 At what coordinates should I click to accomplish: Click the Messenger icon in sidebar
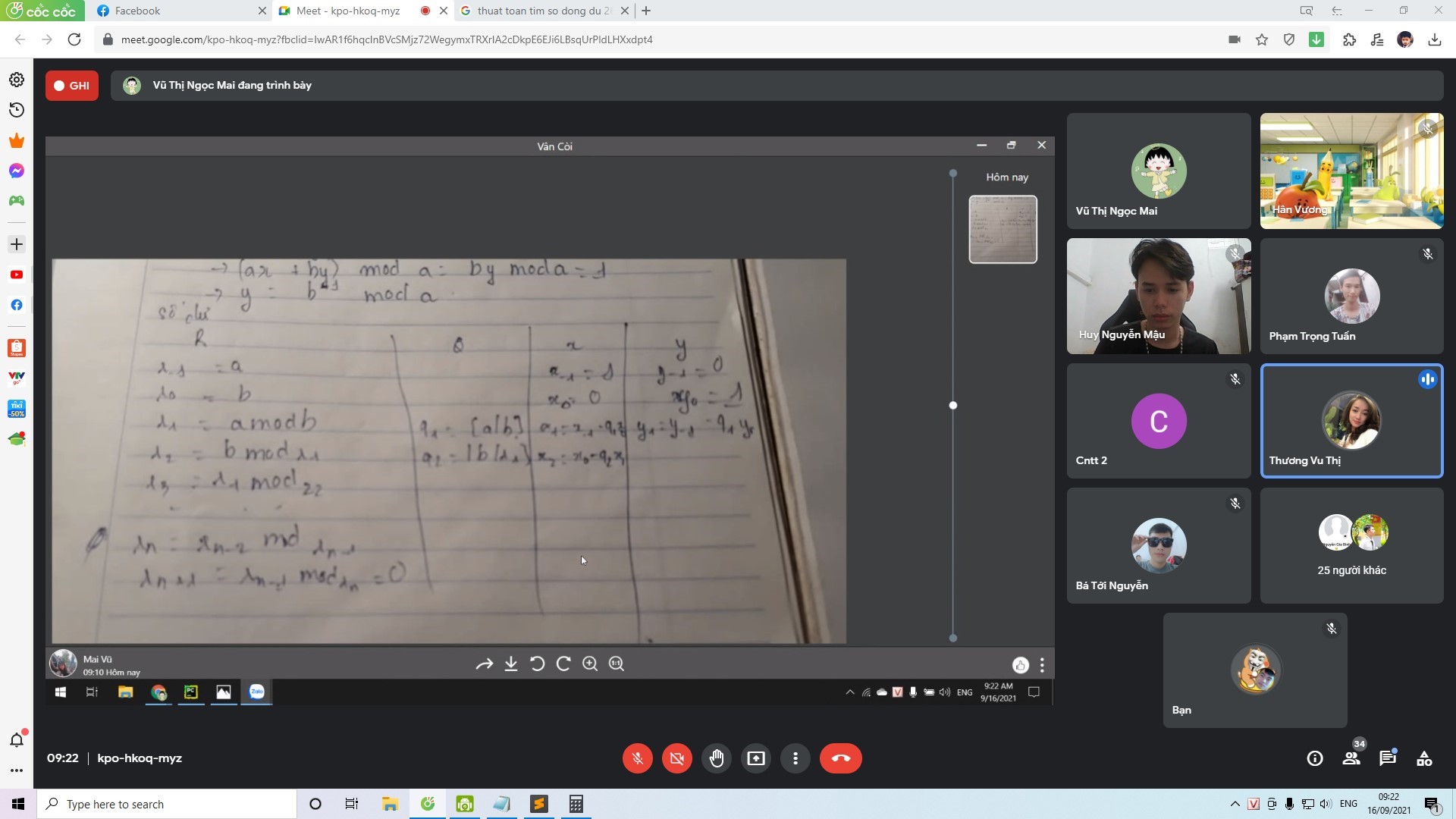(17, 171)
